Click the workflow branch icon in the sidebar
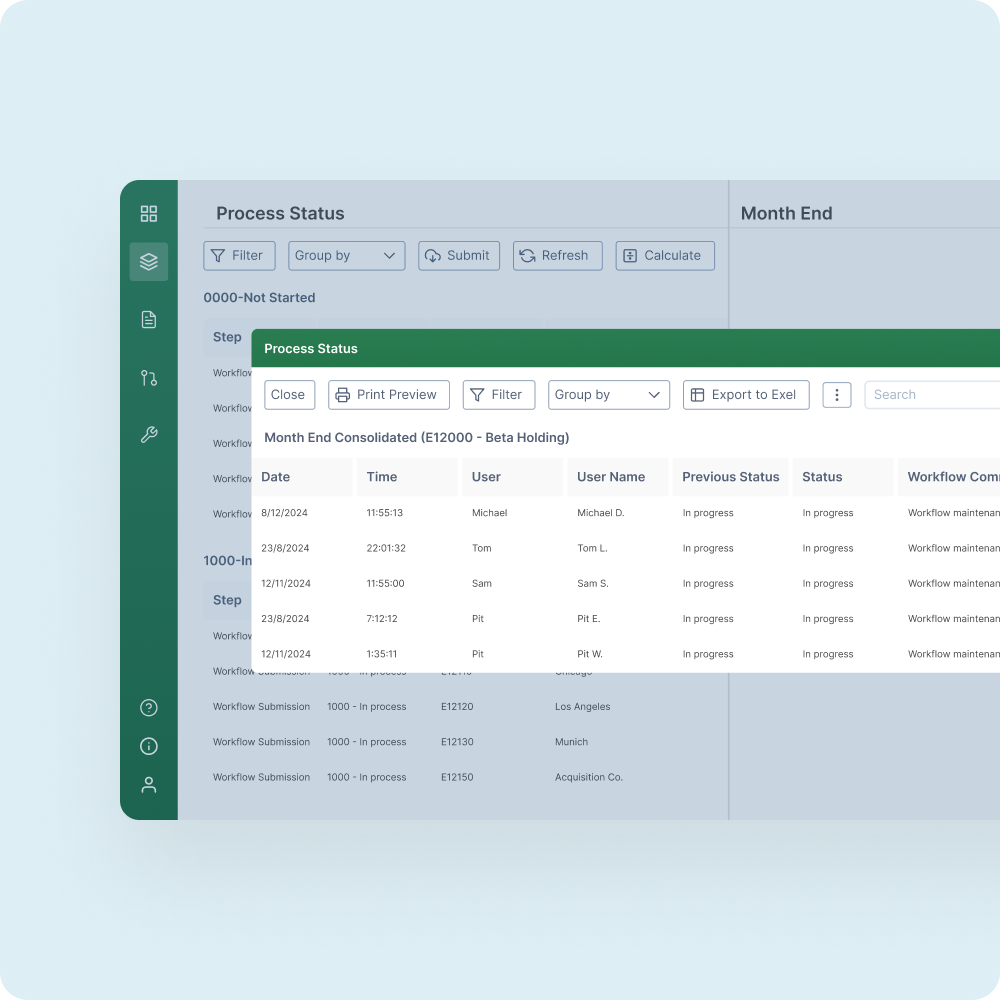The image size is (1000, 1000). point(148,378)
